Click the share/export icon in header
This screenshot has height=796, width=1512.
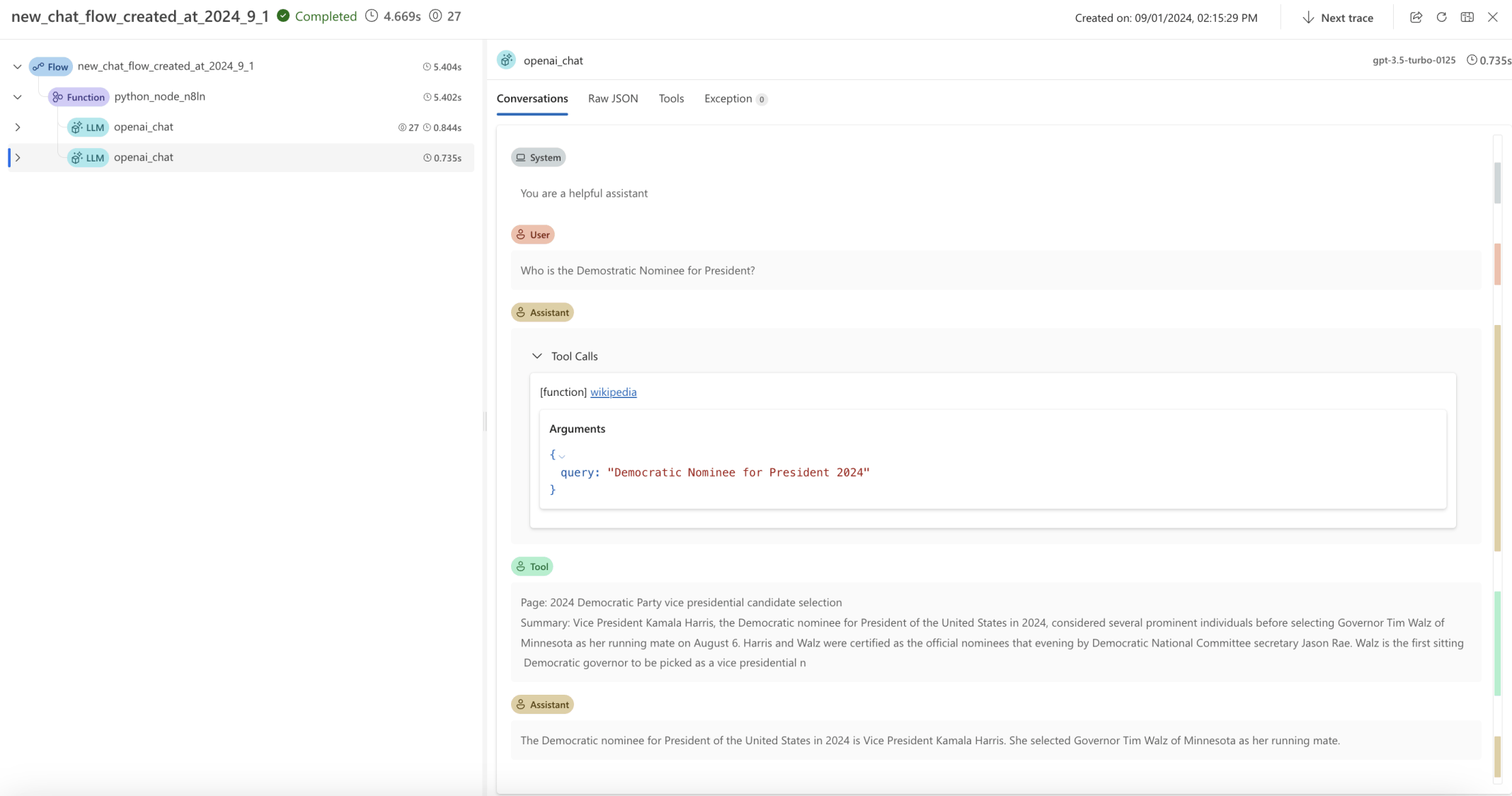(1416, 18)
